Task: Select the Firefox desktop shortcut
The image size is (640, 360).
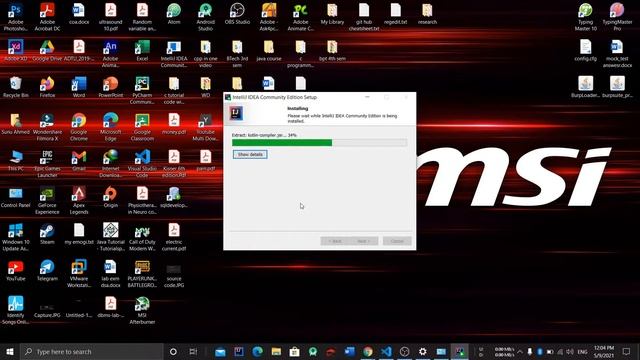Action: [47, 87]
